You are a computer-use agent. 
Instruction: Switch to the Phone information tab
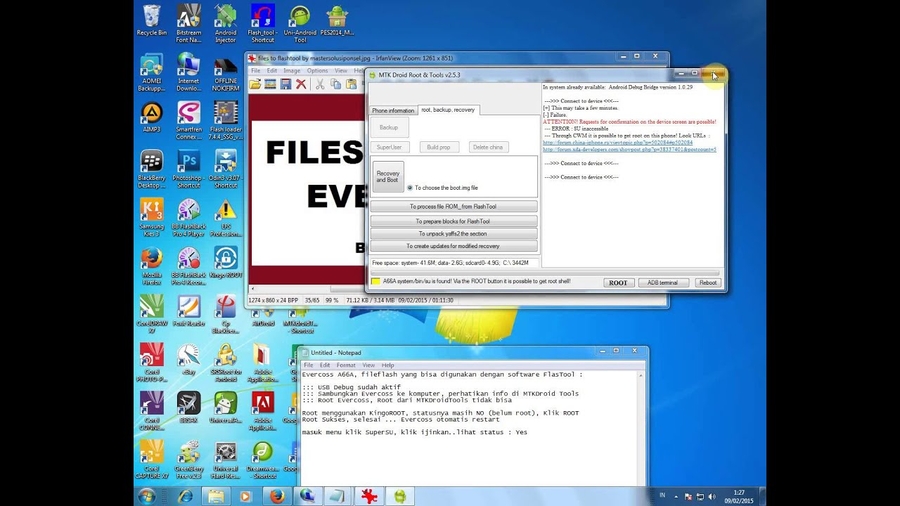393,111
